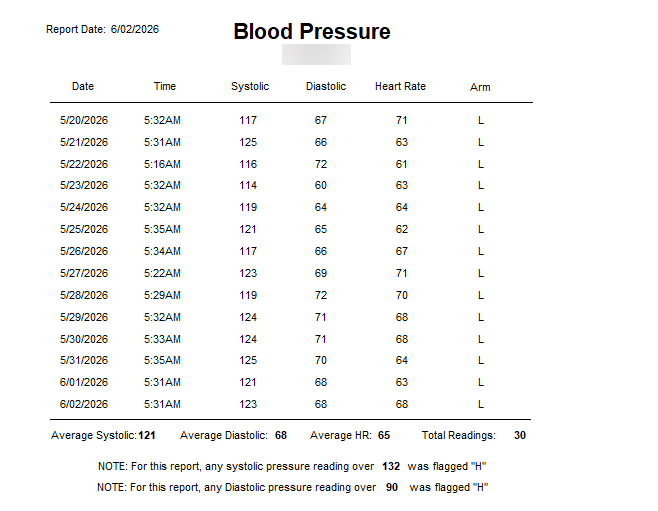Click the Blood Pressure report title
This screenshot has height=511, width=658.
312,32
